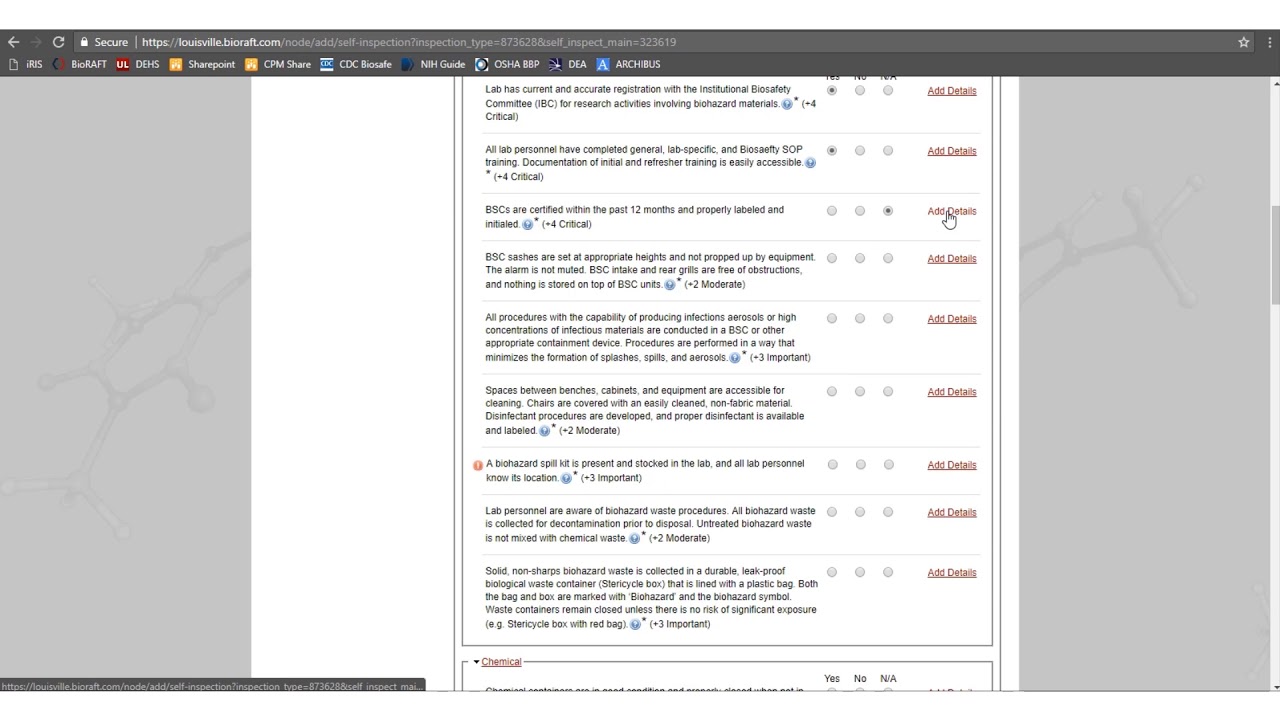Click scrollbar down arrow at bottom
Image resolution: width=1280 pixels, height=720 pixels.
pyautogui.click(x=1275, y=686)
